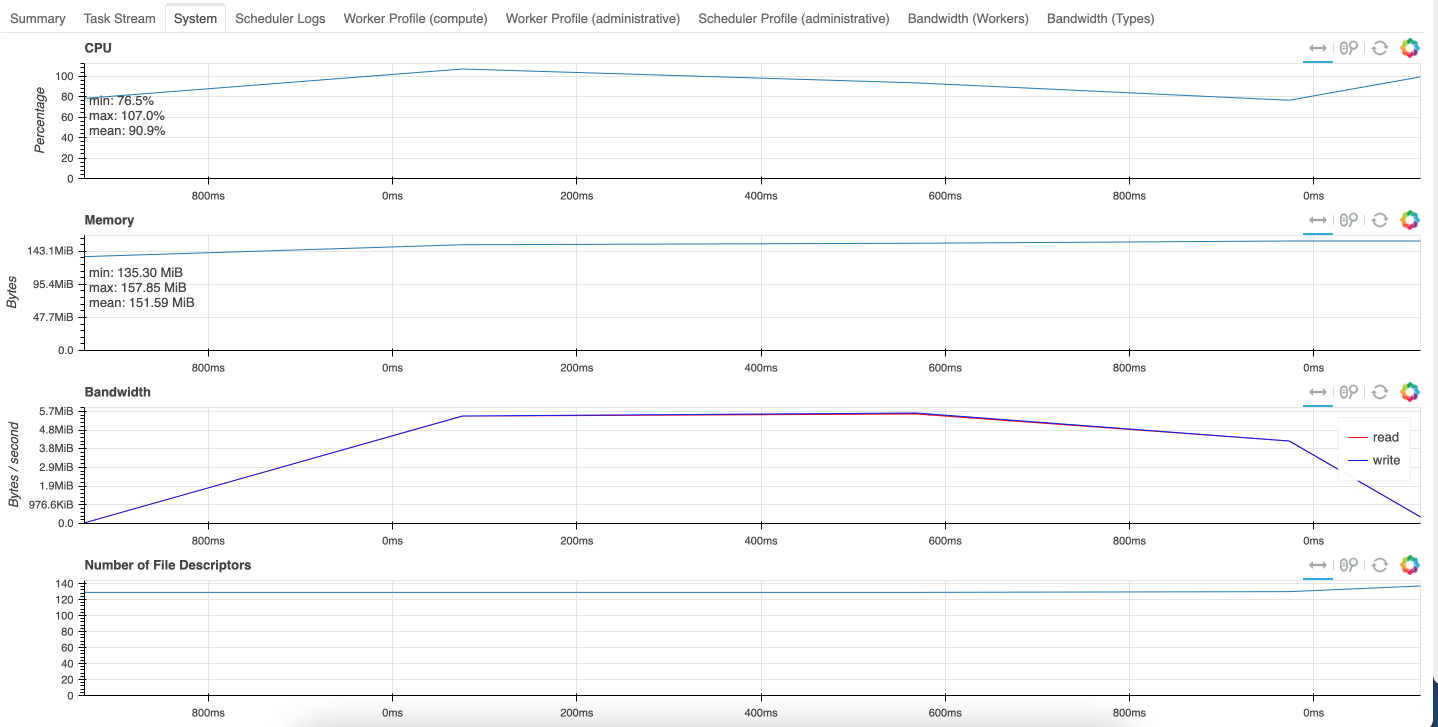Click the 143.1MiB tick label
This screenshot has height=727, width=1438.
[49, 251]
